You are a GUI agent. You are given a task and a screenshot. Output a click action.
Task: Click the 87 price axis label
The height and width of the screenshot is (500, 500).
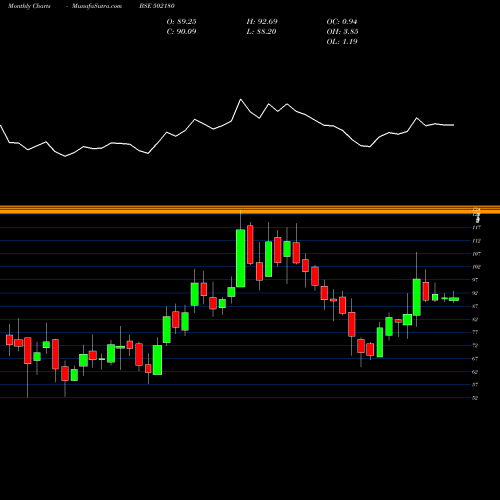(x=475, y=306)
